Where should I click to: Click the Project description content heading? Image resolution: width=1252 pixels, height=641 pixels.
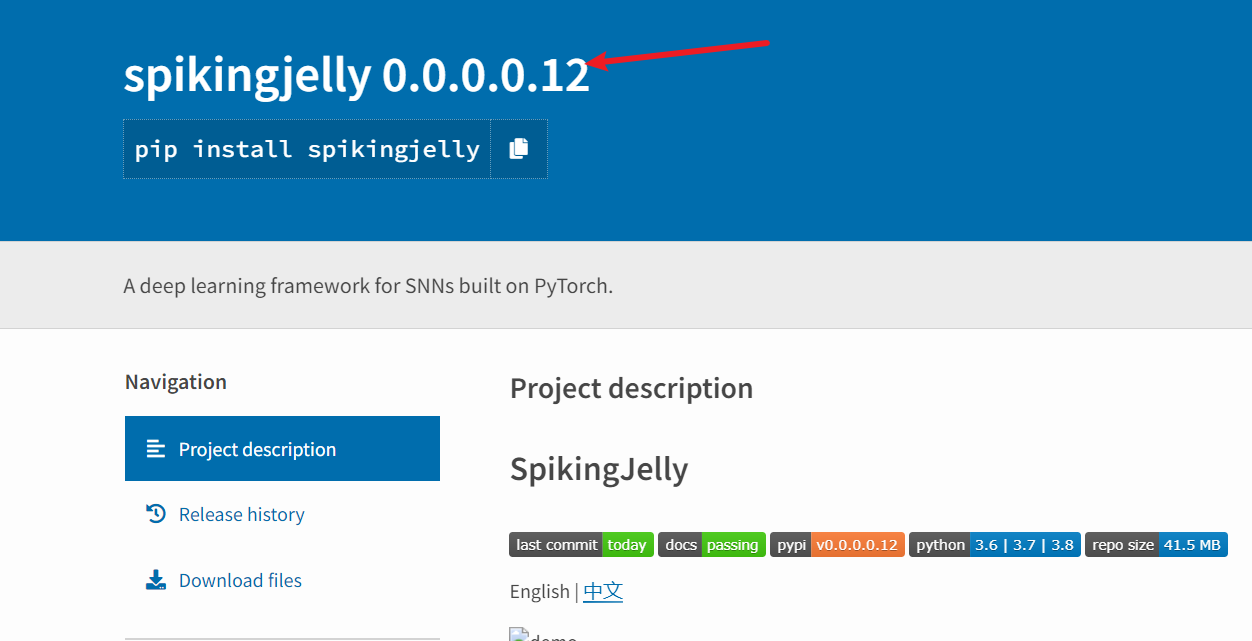[631, 388]
